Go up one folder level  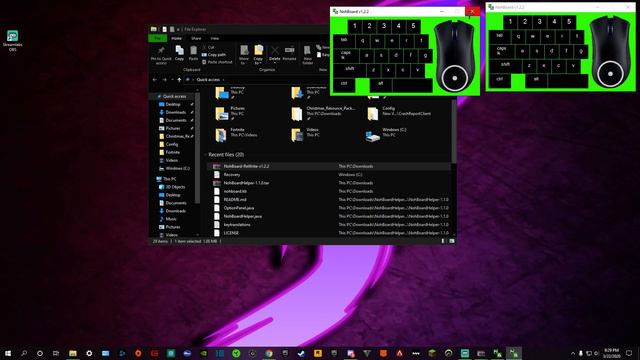pos(179,80)
